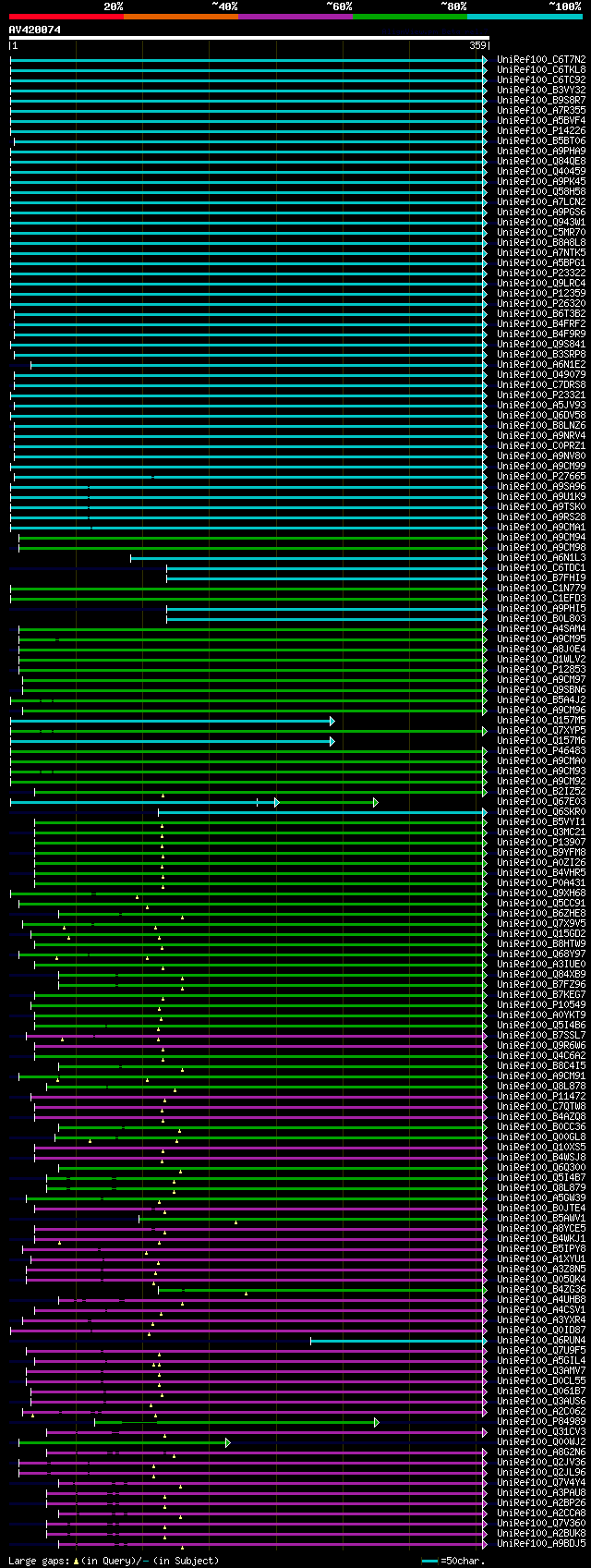Select UniRef100_P23322 hit label
The width and height of the screenshot is (591, 1568).
[x=541, y=273]
